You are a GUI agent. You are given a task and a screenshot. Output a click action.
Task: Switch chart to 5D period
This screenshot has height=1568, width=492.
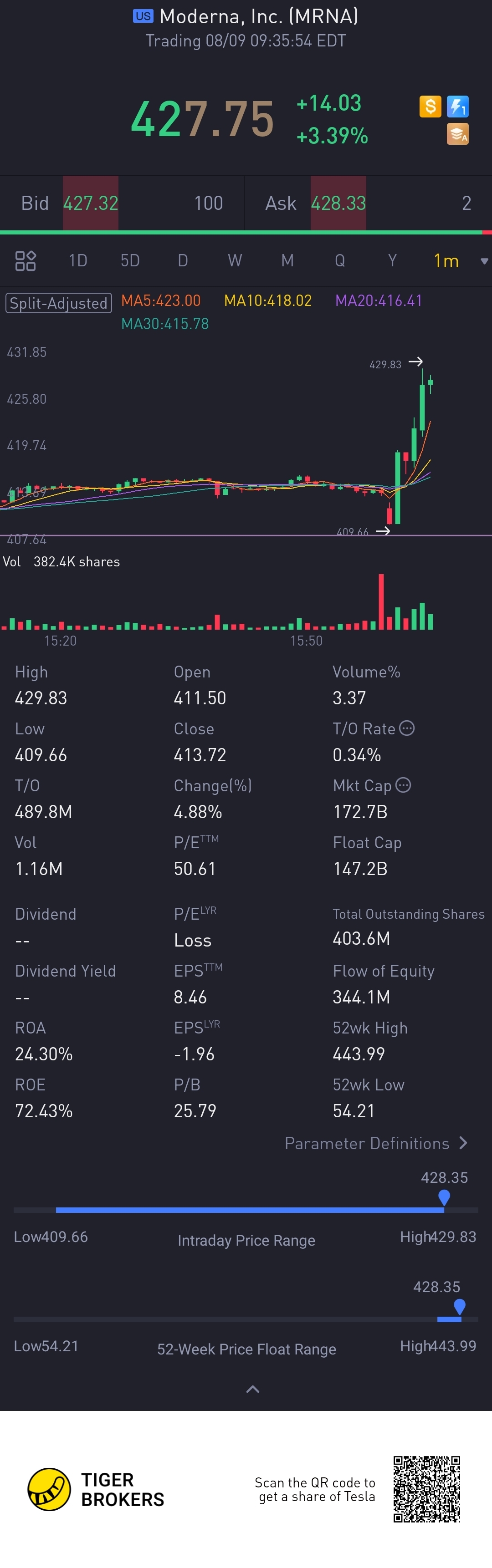point(130,260)
